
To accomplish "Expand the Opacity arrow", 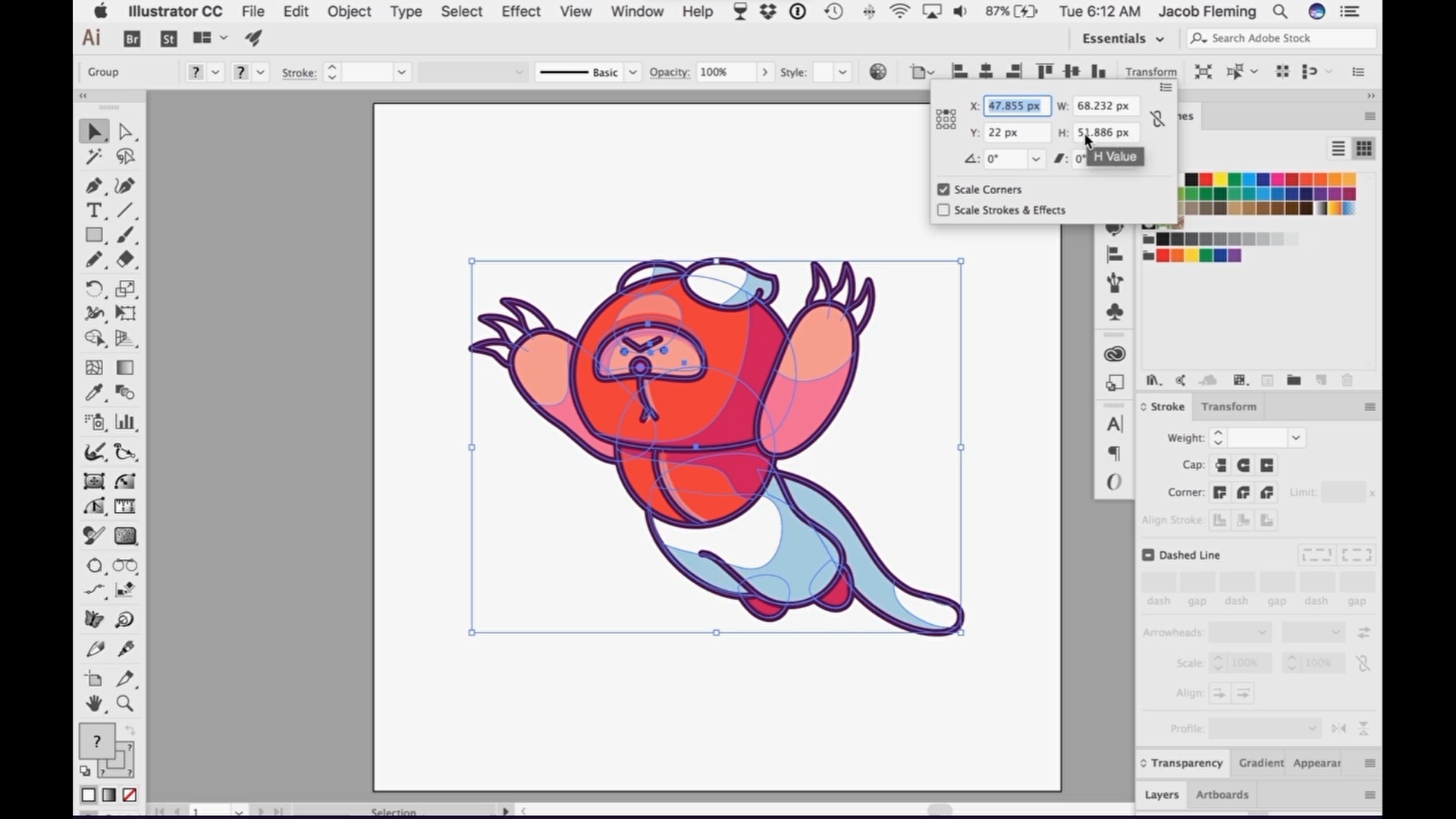I will (x=764, y=73).
